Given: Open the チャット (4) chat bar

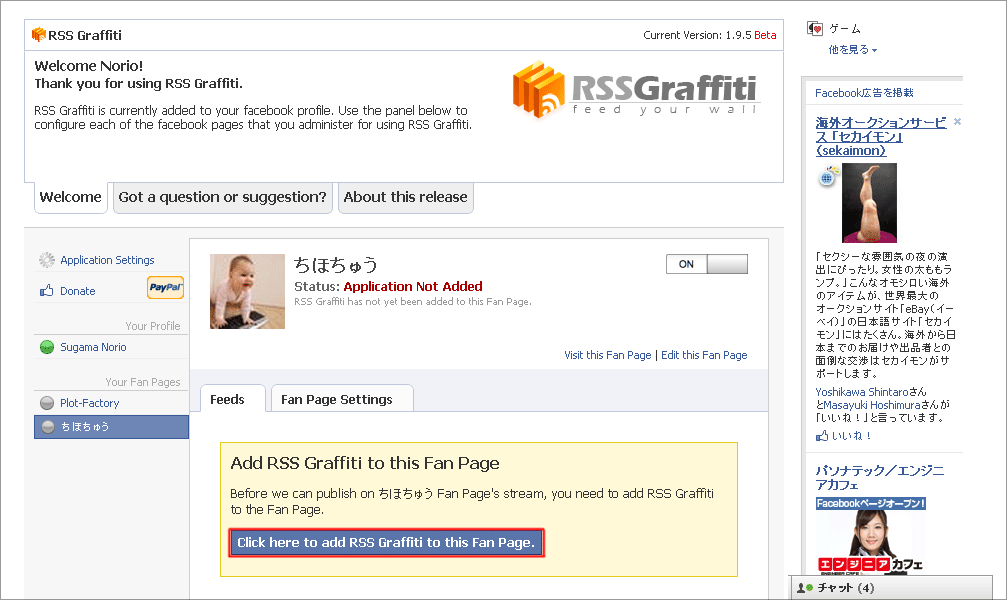Looking at the screenshot, I should (891, 588).
